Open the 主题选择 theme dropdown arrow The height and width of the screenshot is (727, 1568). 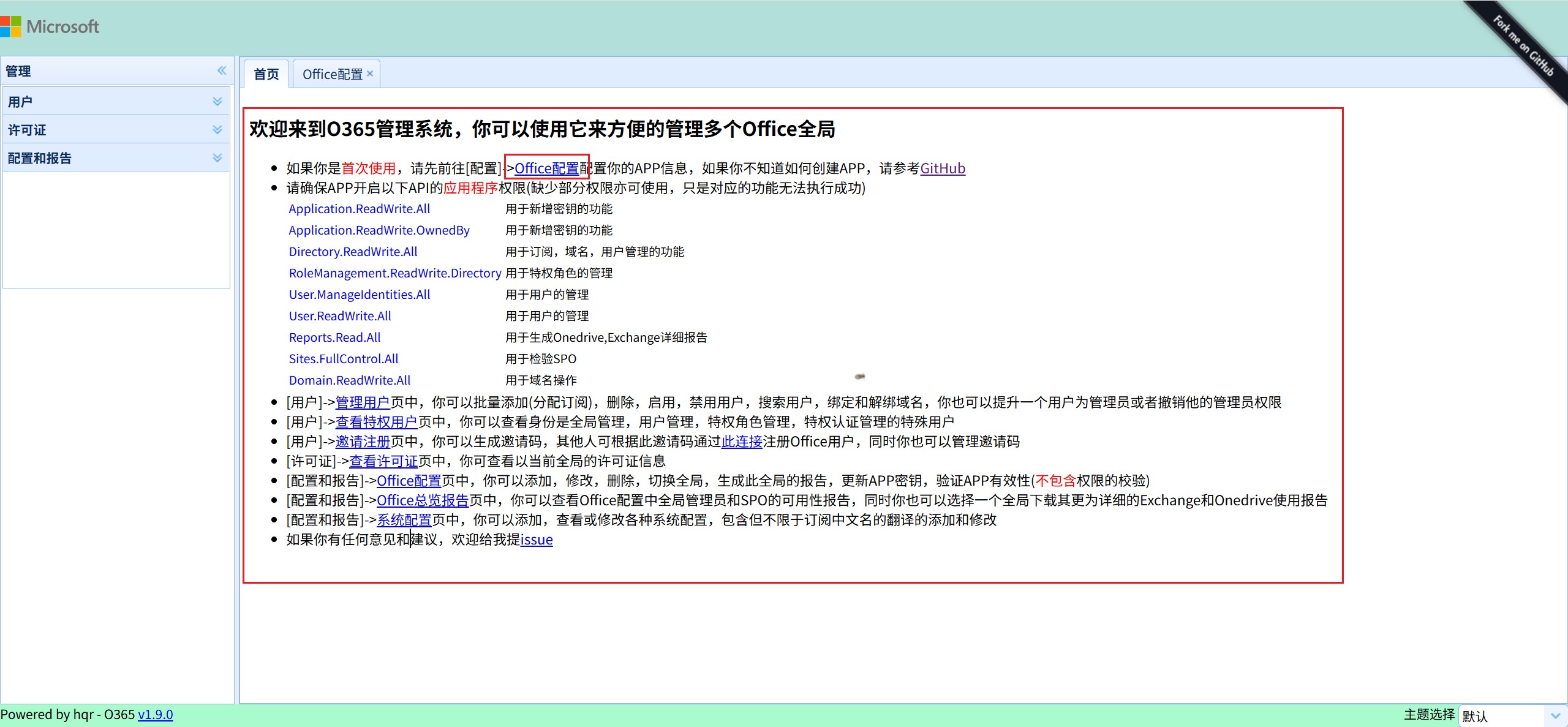(x=1556, y=715)
